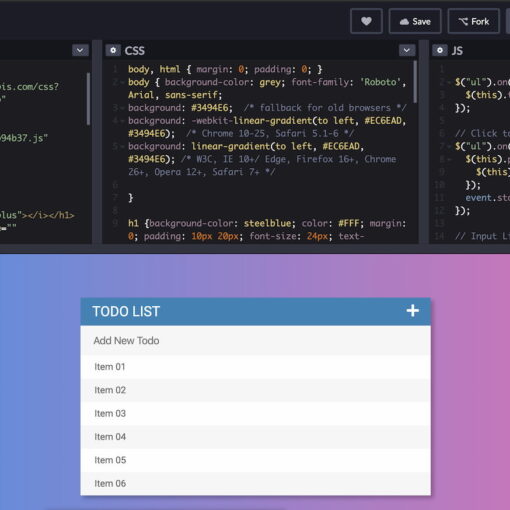Click the TODO LIST heading text
This screenshot has height=510, width=510.
click(126, 311)
